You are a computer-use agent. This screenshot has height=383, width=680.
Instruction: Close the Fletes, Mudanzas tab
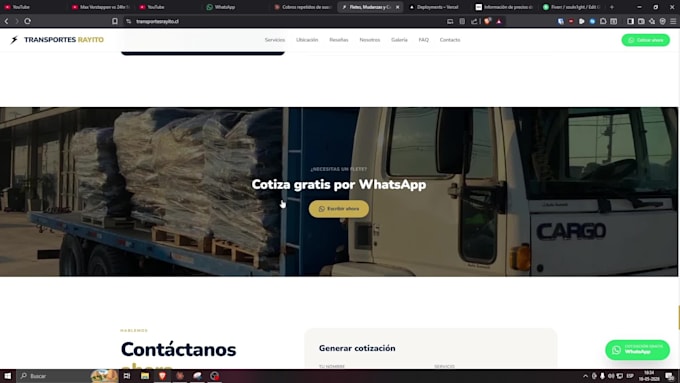398,7
